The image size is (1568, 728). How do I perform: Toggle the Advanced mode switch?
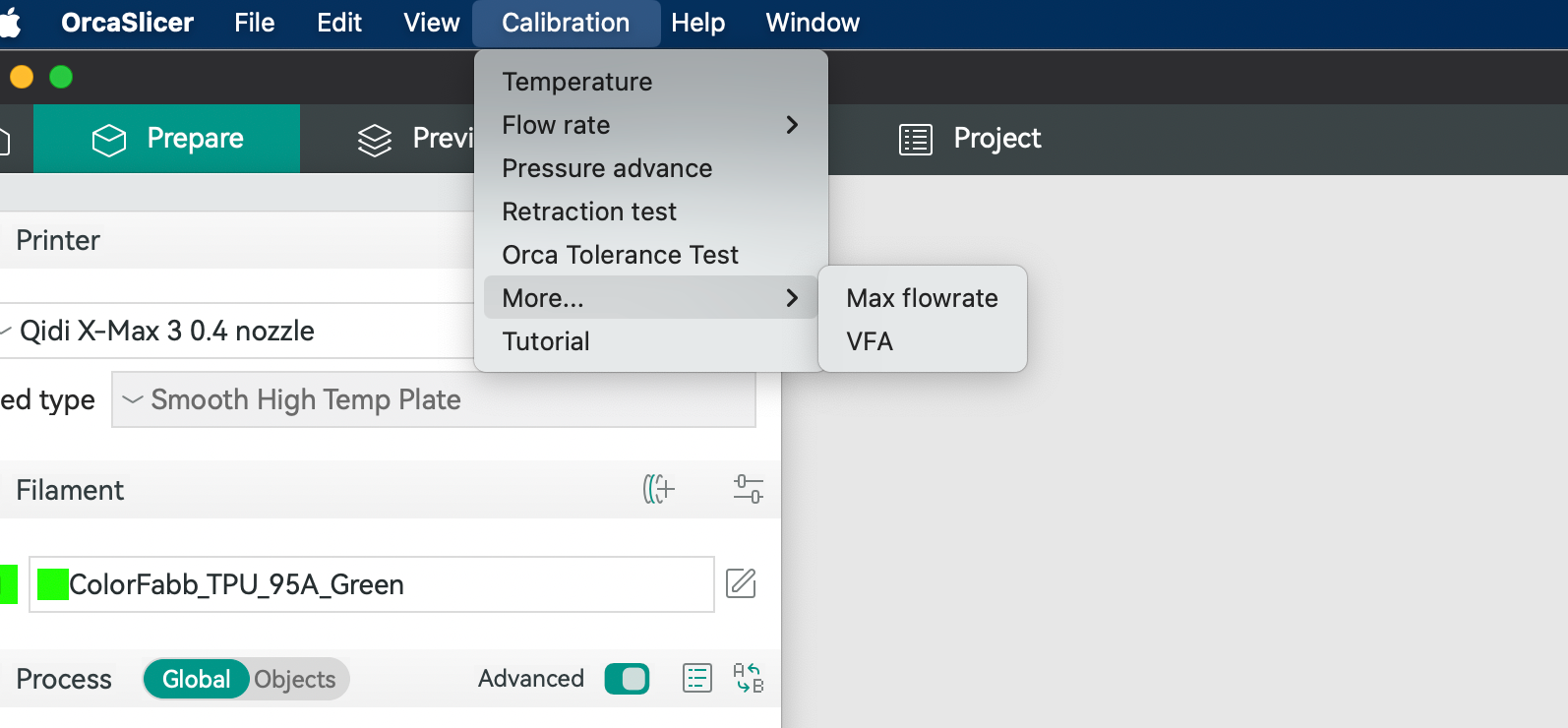point(627,679)
